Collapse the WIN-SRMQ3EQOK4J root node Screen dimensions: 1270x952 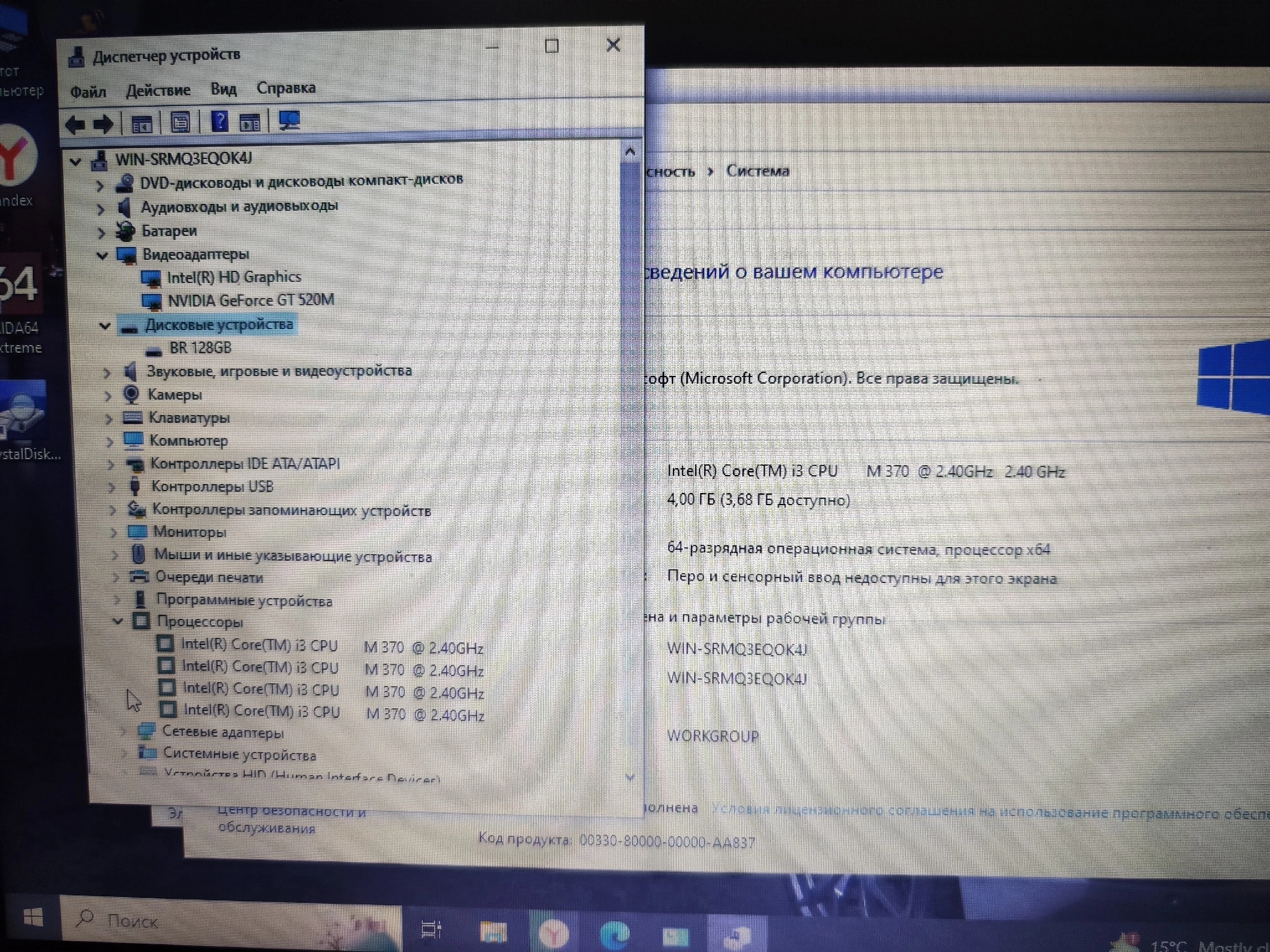tap(75, 162)
